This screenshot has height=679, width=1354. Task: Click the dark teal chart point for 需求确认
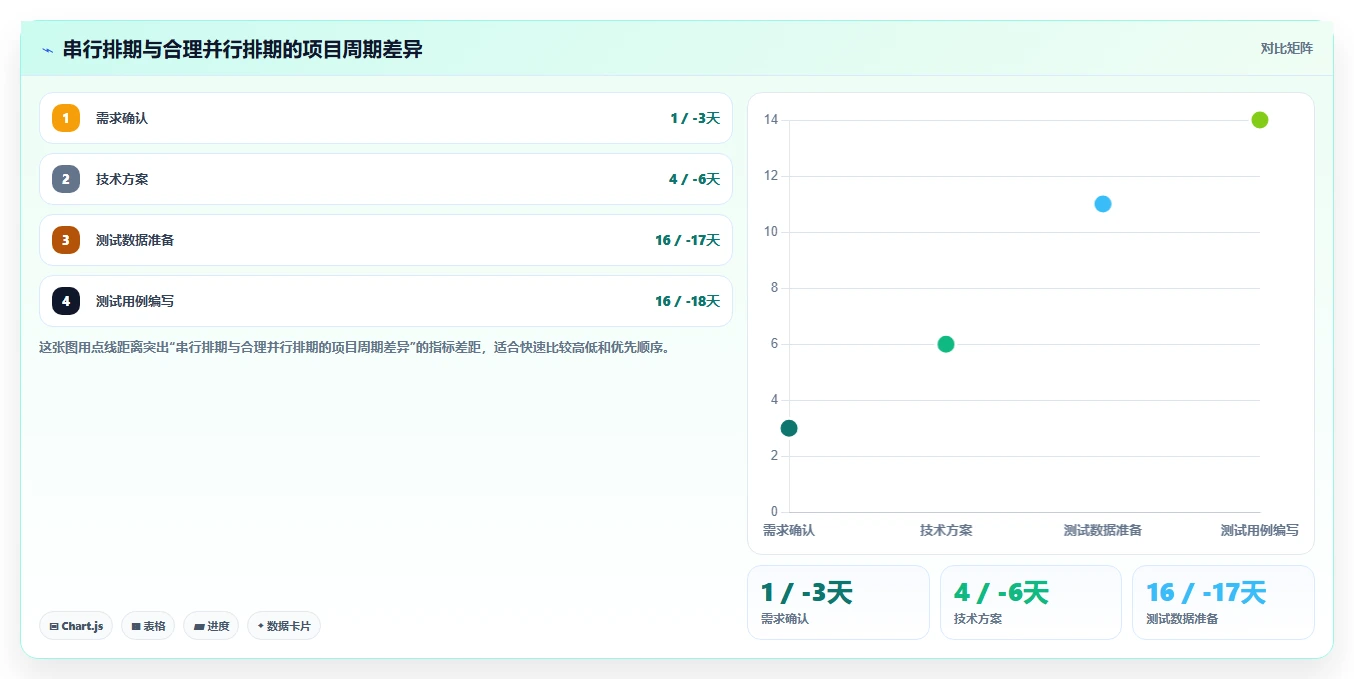tap(789, 428)
